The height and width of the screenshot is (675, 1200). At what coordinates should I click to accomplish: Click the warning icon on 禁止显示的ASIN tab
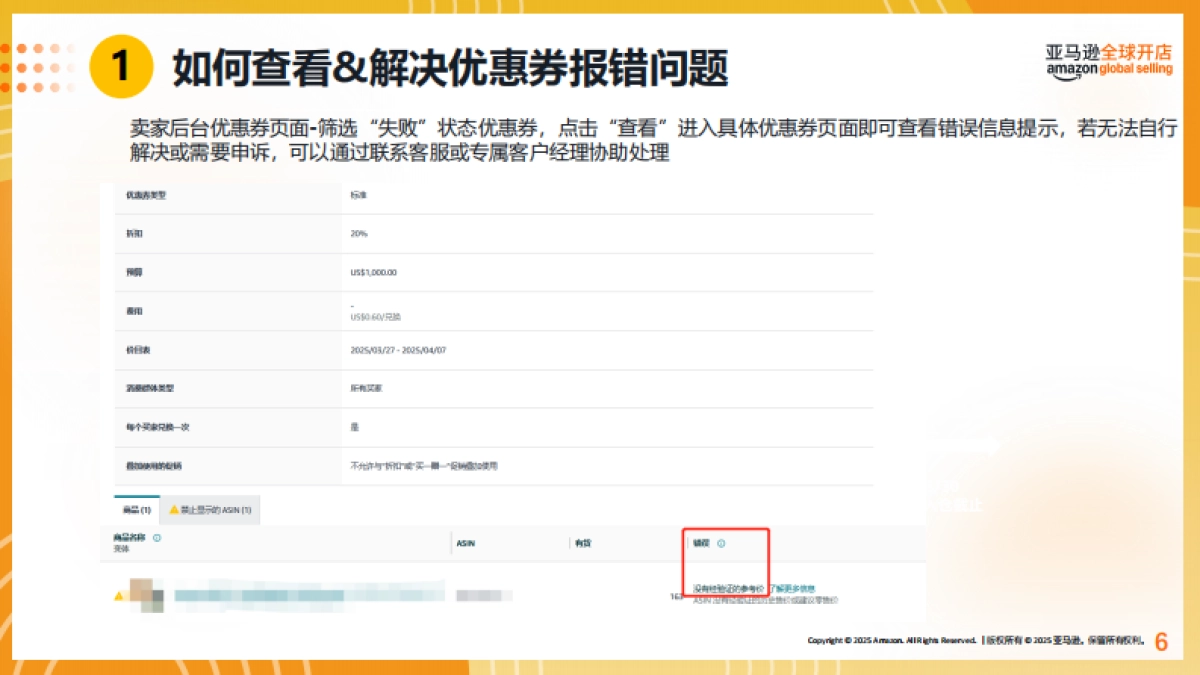point(173,510)
